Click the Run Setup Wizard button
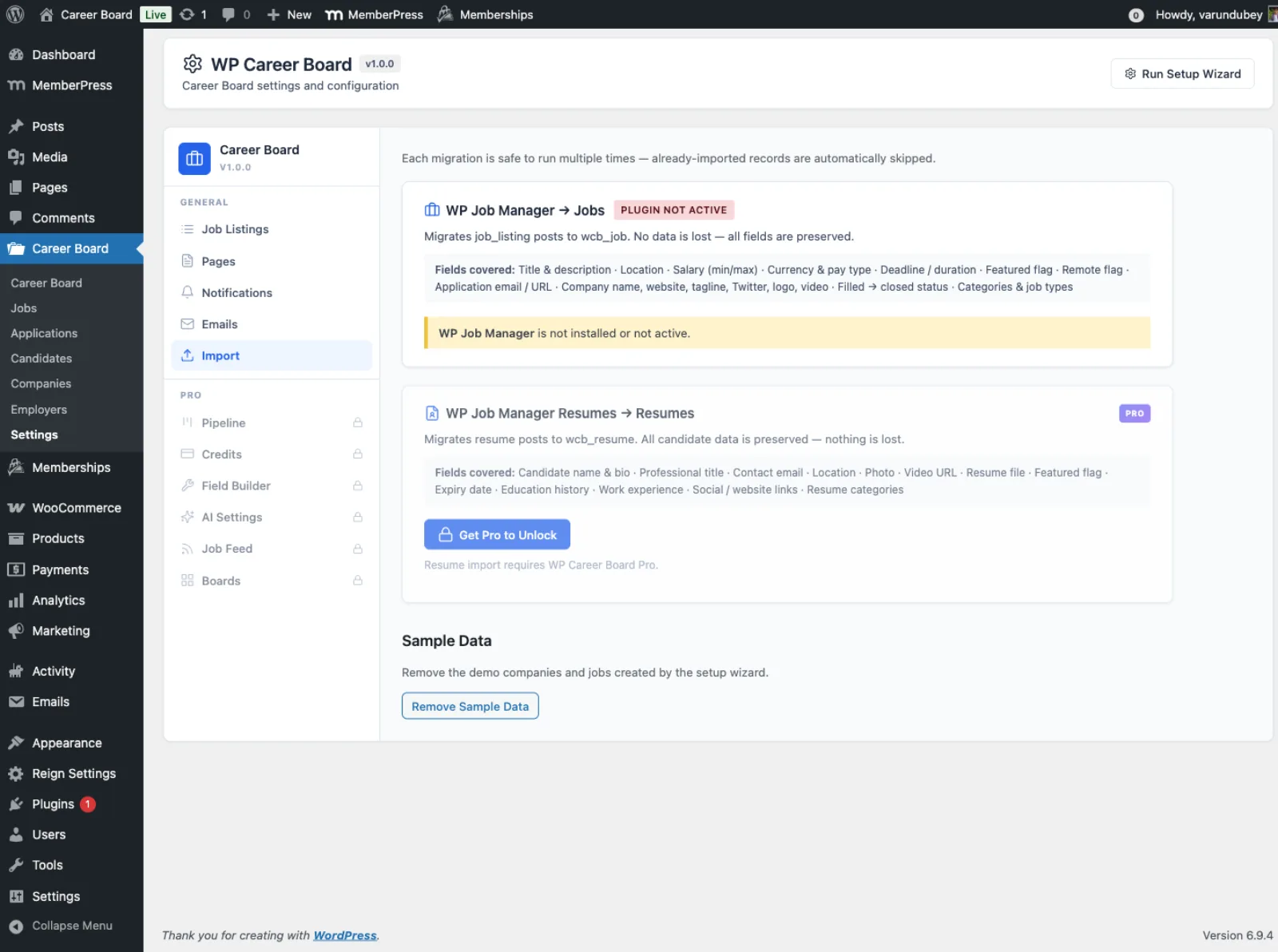This screenshot has height=952, width=1278. point(1183,73)
